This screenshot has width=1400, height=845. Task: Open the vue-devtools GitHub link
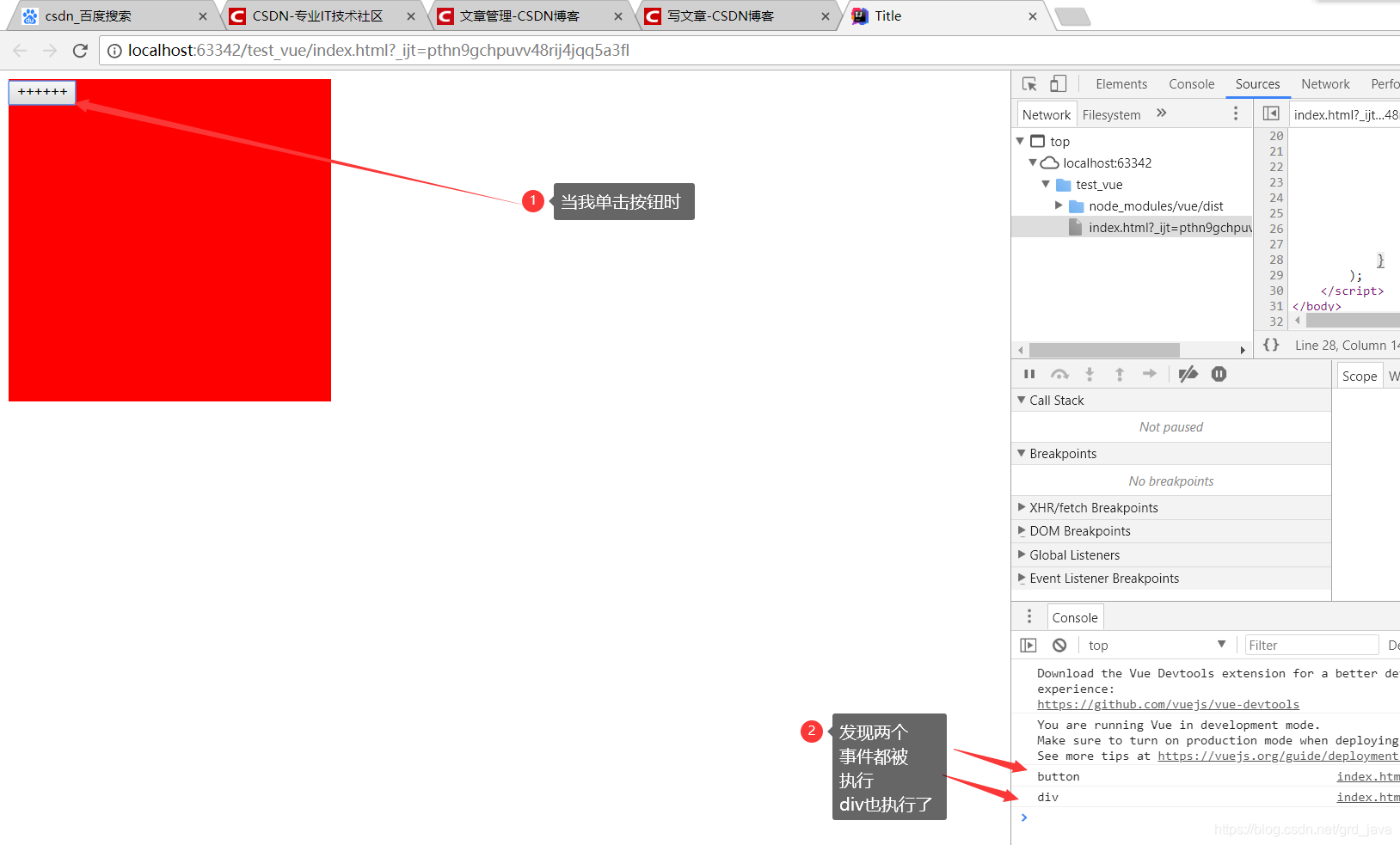[1168, 704]
